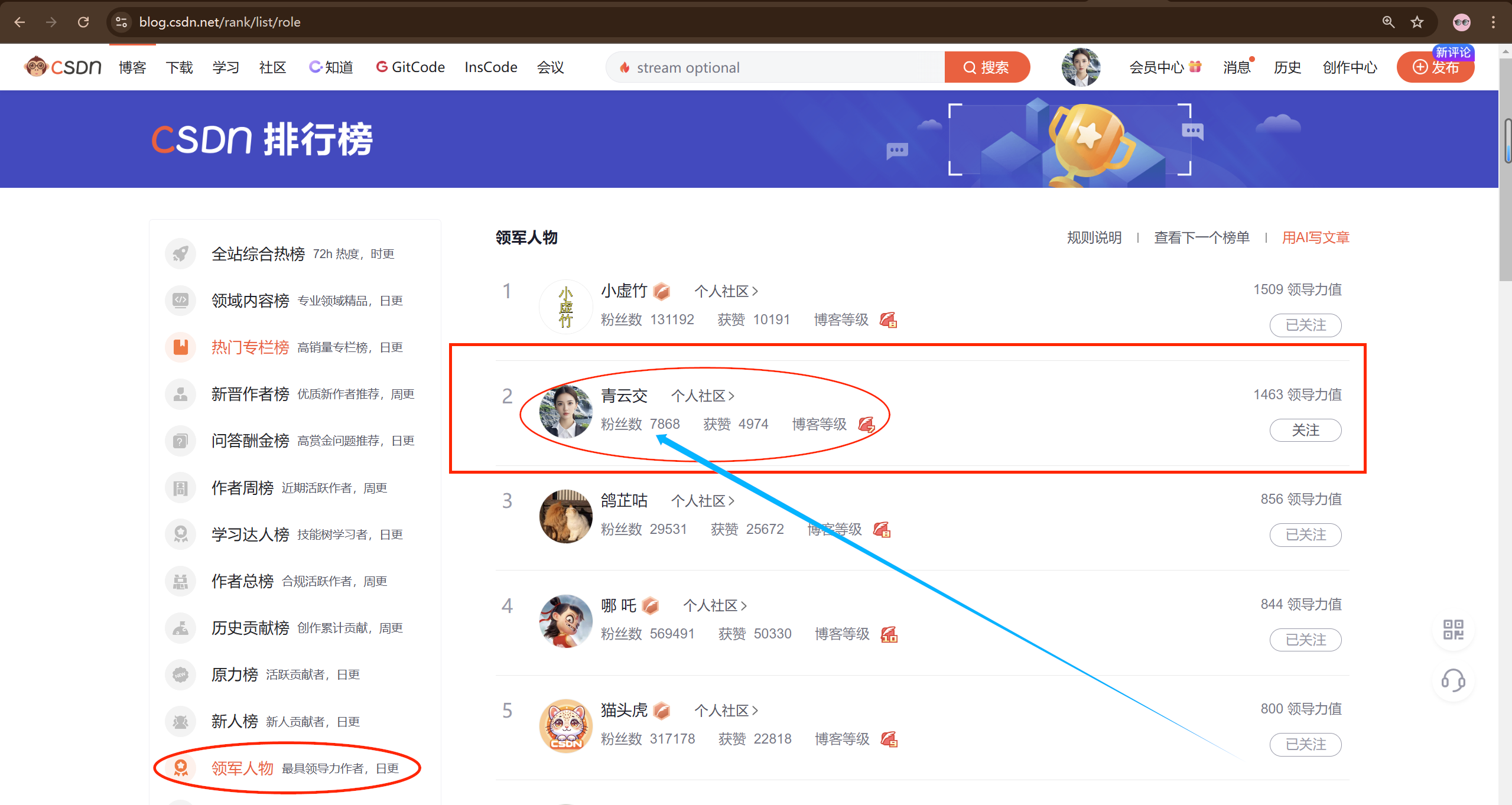The width and height of the screenshot is (1512, 805).
Task: Open the avatar of 鸽芷咕
Action: coord(565,516)
